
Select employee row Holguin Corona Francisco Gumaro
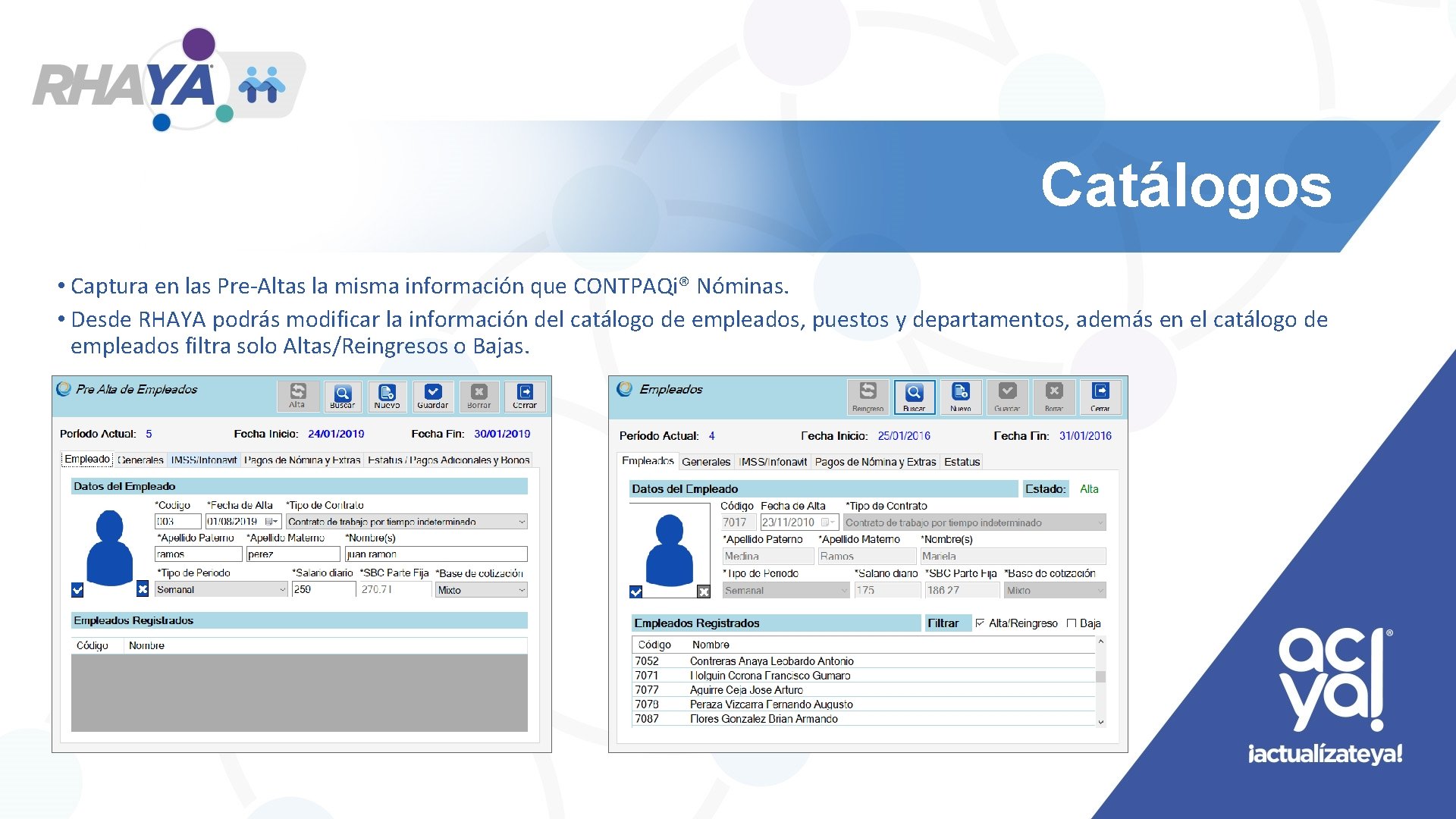point(863,676)
